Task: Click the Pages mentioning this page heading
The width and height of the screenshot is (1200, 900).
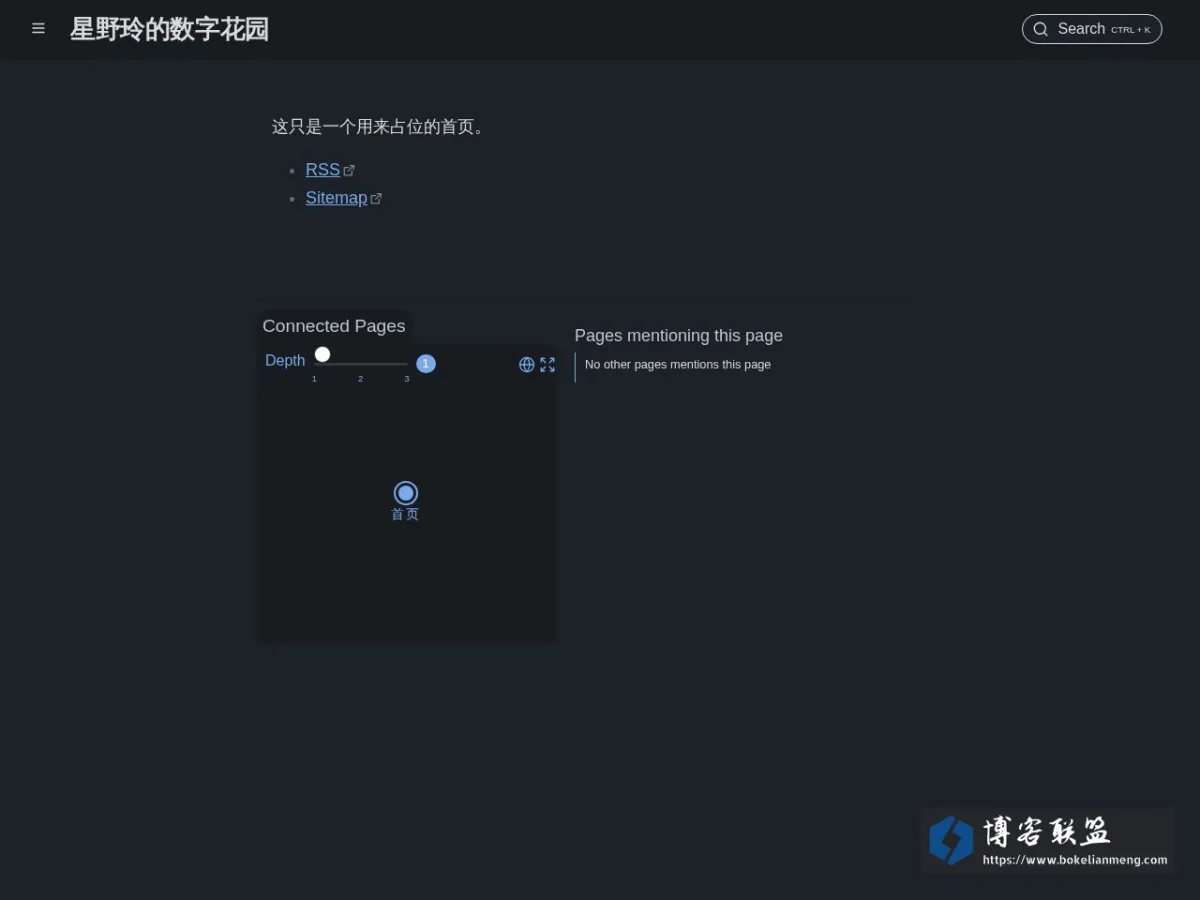Action: (x=679, y=336)
